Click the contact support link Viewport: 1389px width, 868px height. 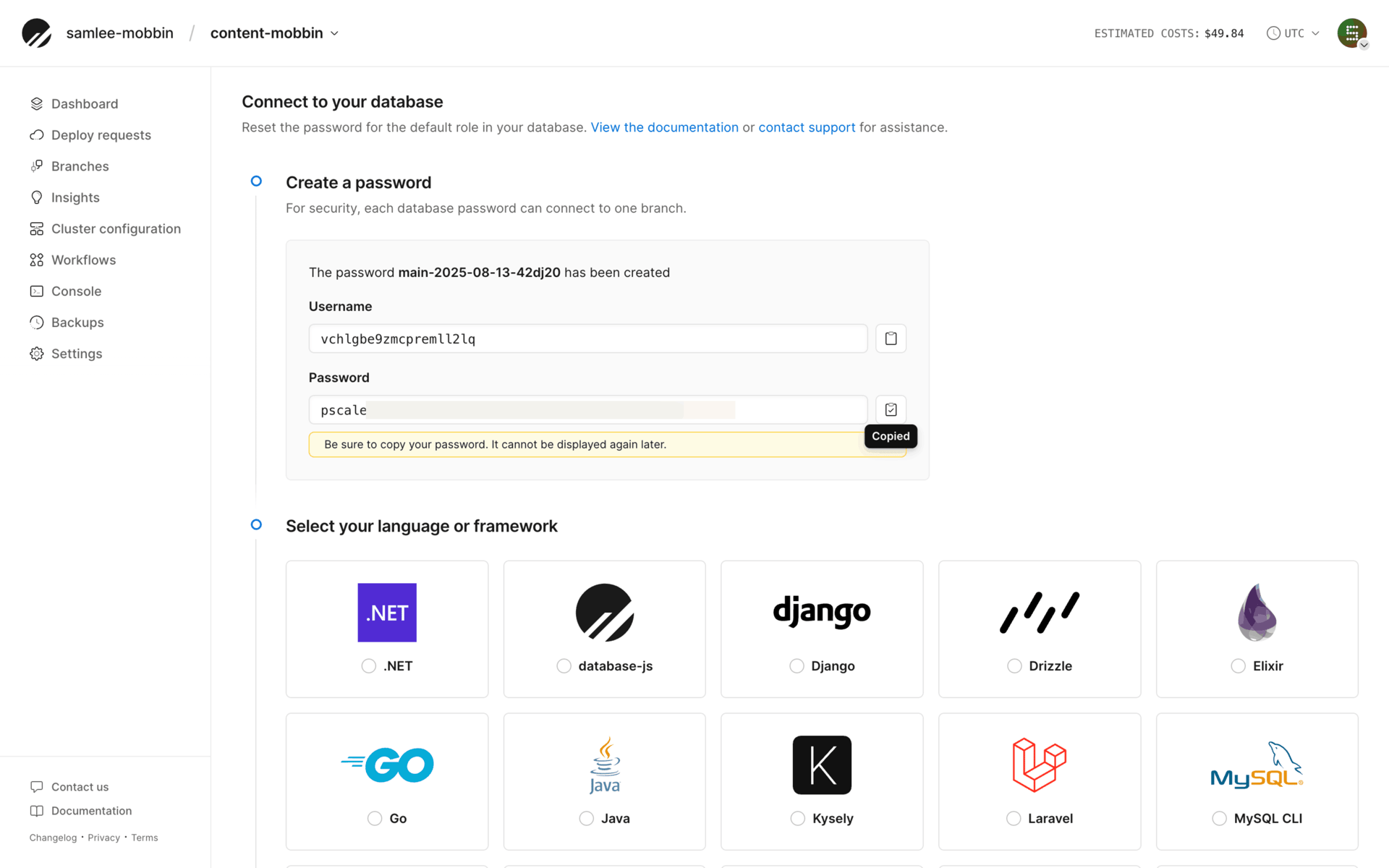point(807,127)
